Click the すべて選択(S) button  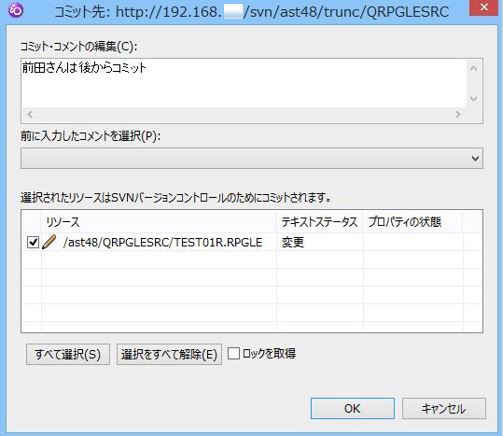68,354
